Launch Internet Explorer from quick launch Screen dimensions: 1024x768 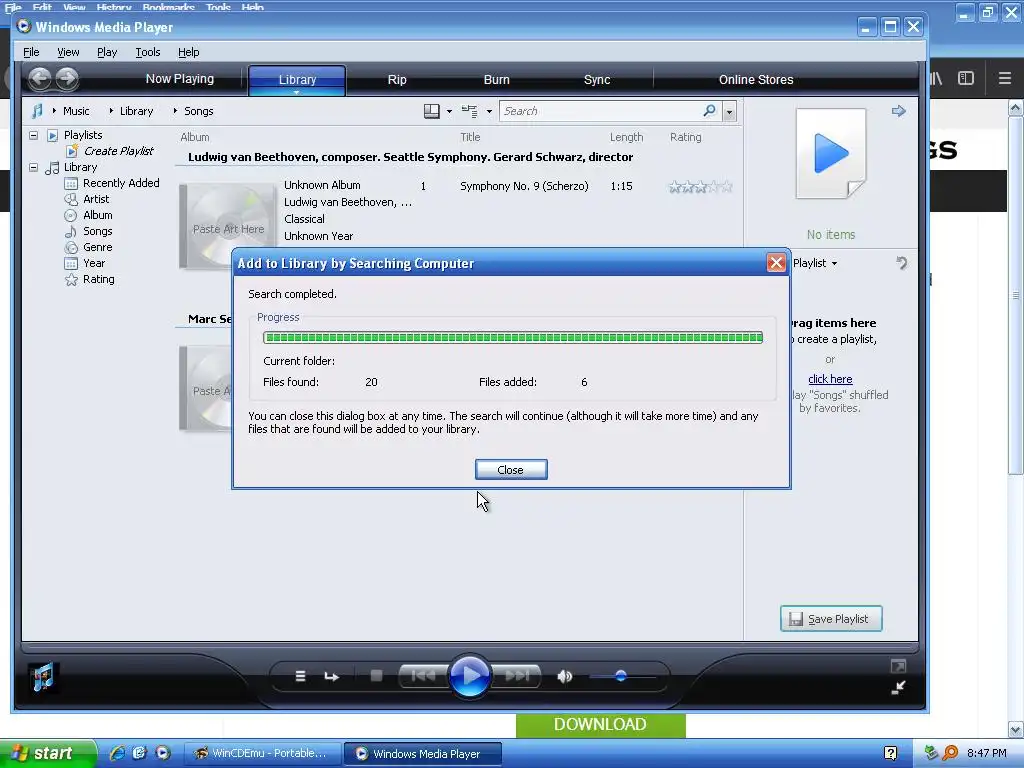pyautogui.click(x=118, y=753)
